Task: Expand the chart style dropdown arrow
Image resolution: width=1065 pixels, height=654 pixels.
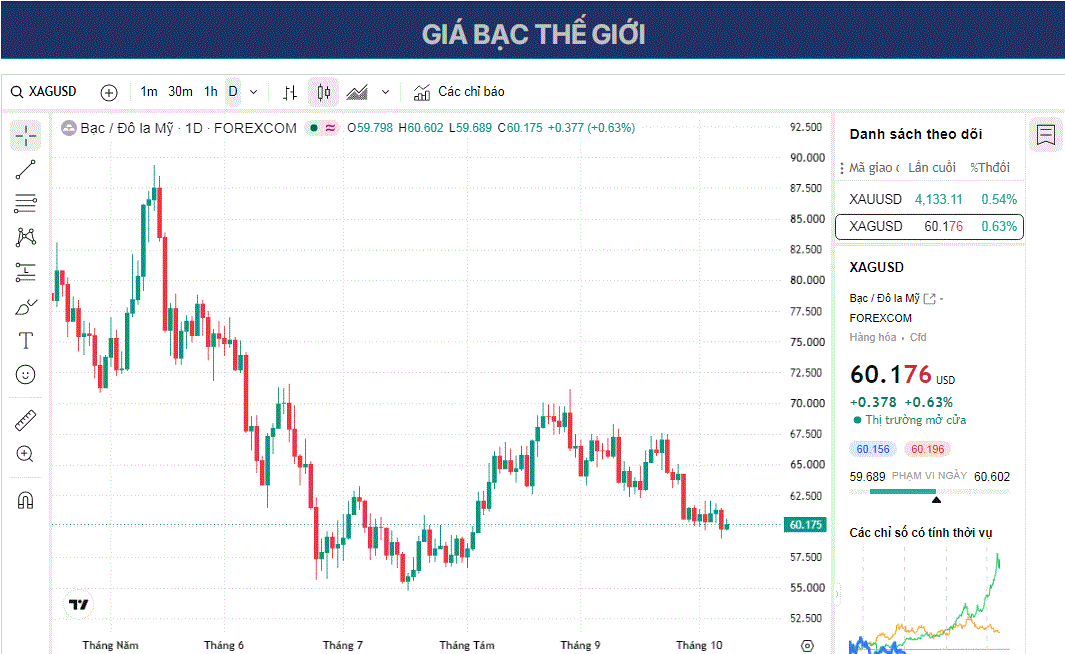Action: (385, 92)
